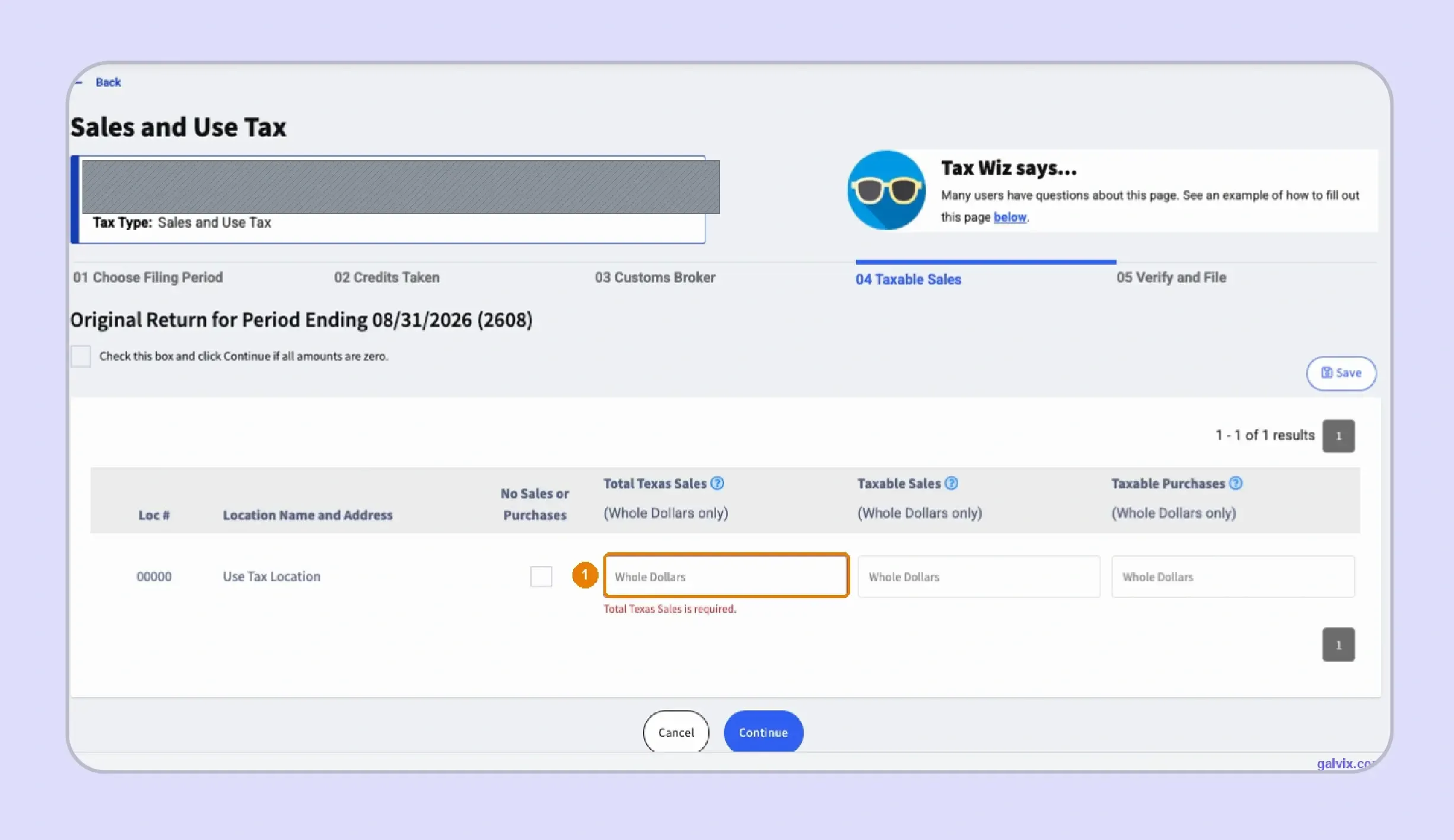This screenshot has height=840, width=1454.
Task: Tick No Sales or Purchases for location 00000
Action: (x=540, y=576)
